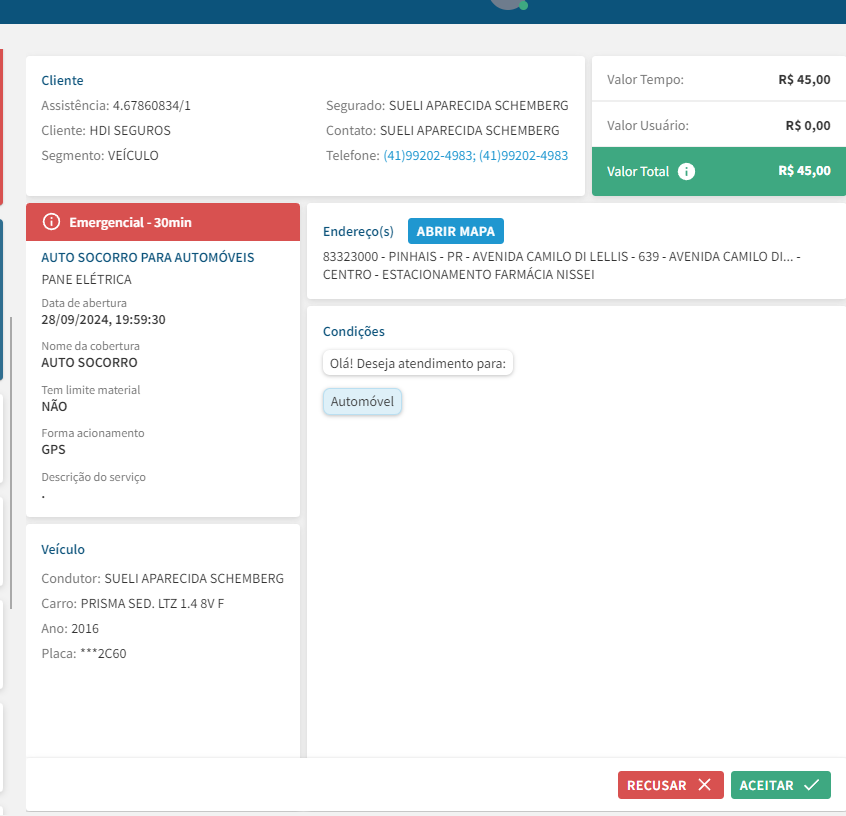Screen dimensions: 846x816
Task: Click the alert icon in the Emergencial banner
Action: click(x=52, y=222)
